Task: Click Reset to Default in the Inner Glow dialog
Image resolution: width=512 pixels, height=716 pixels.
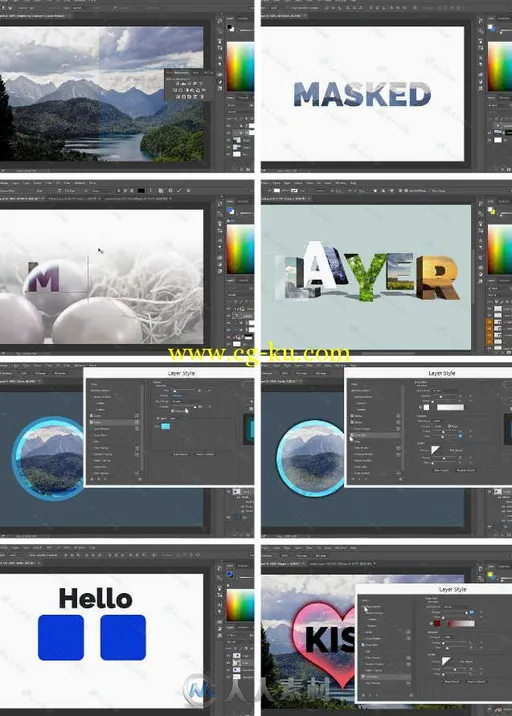Action: (466, 470)
